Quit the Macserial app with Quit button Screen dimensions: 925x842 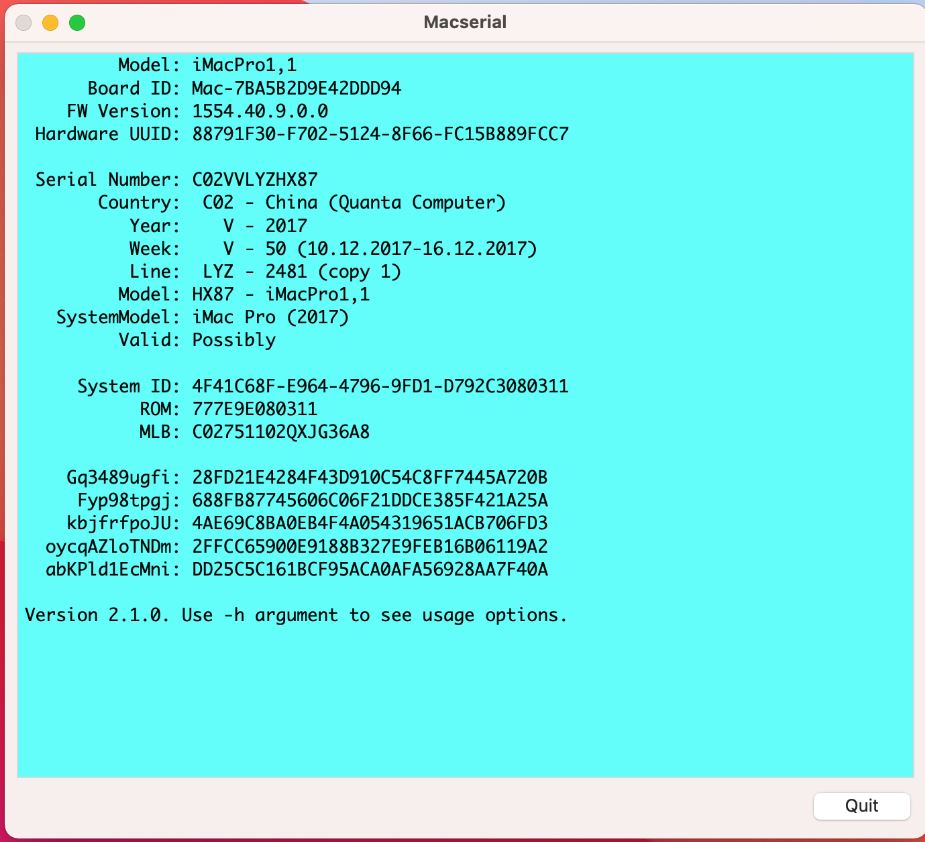(x=861, y=805)
